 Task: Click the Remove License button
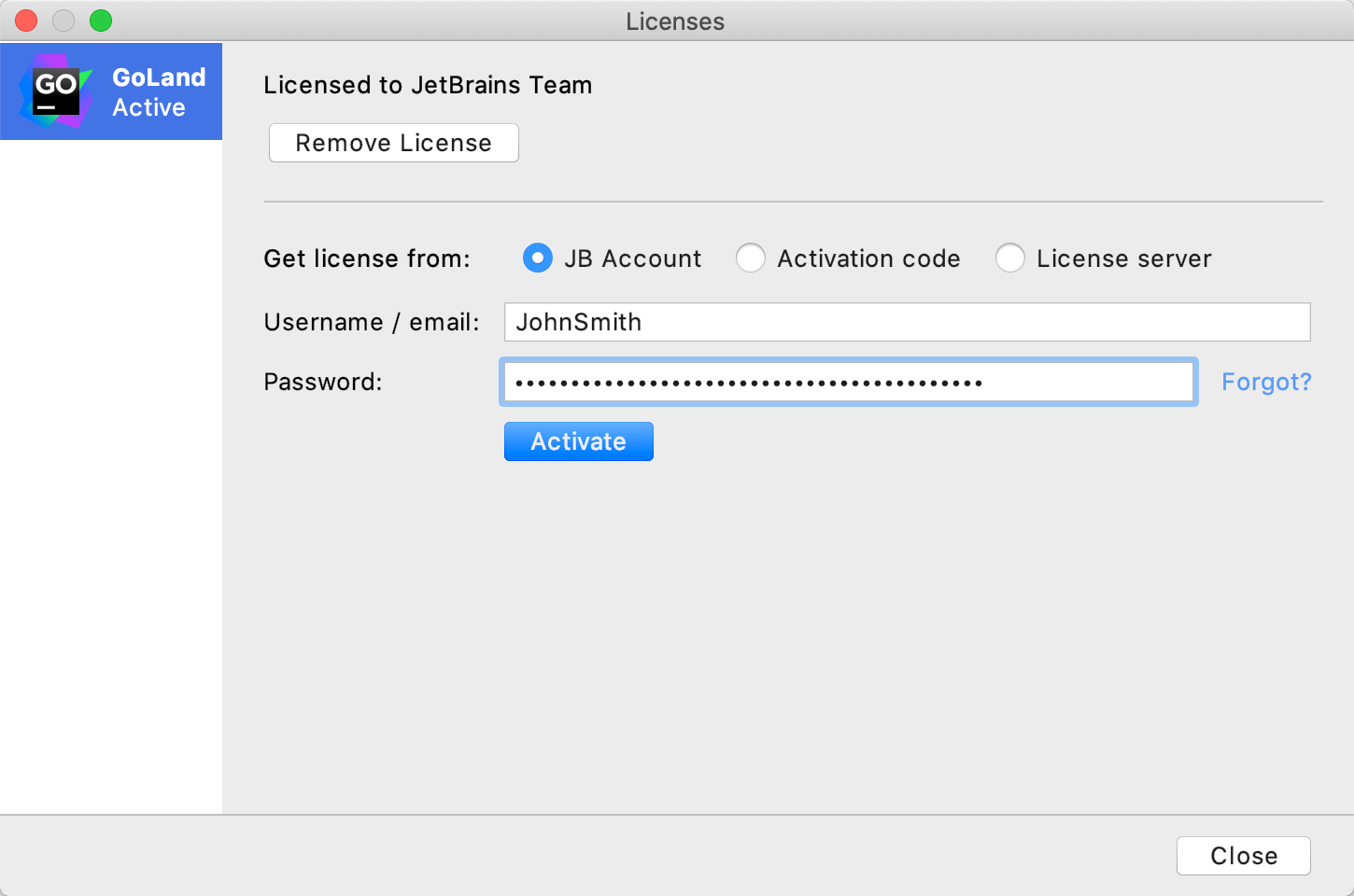[x=394, y=143]
